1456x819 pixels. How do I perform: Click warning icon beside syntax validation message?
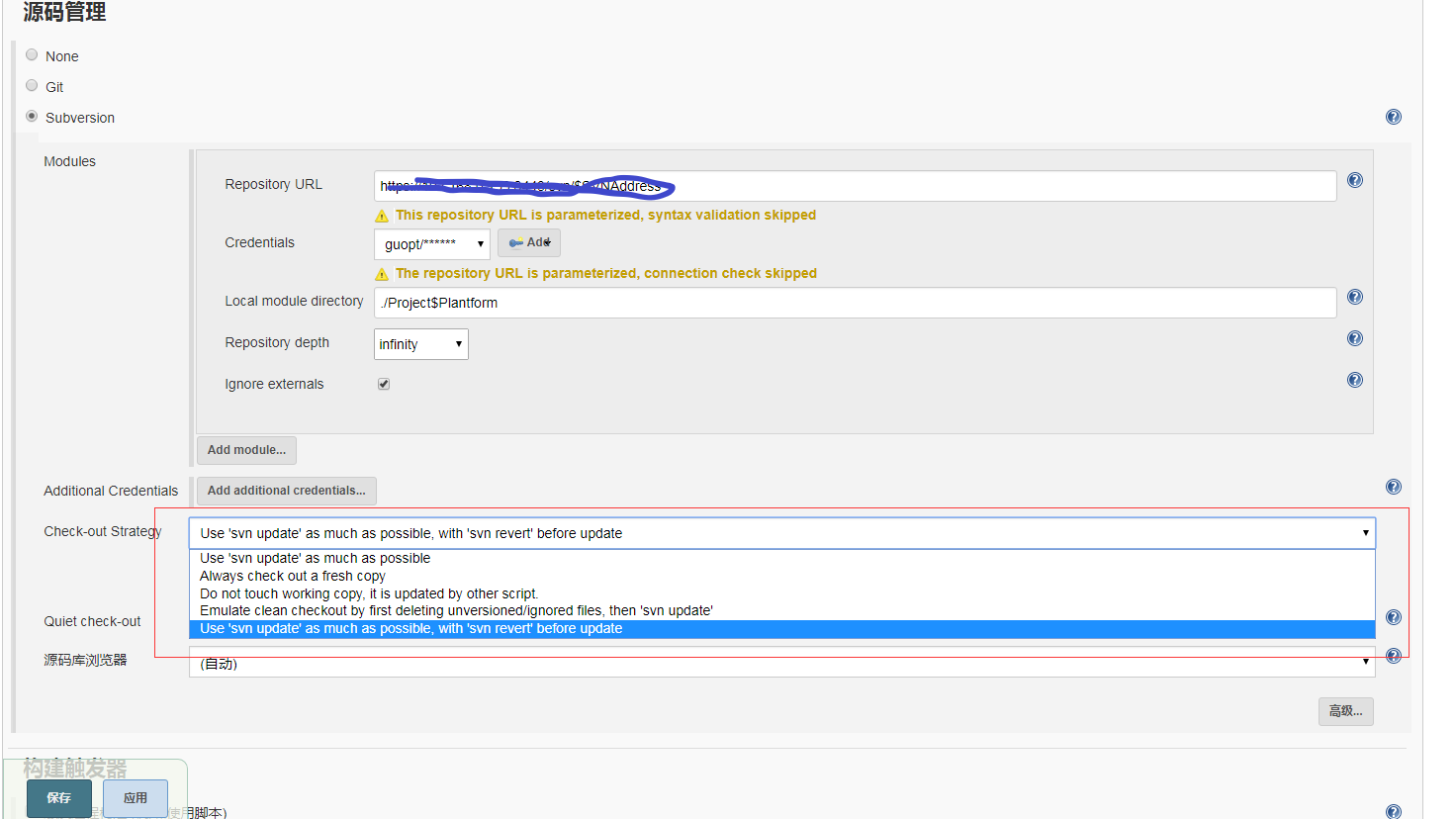(382, 216)
